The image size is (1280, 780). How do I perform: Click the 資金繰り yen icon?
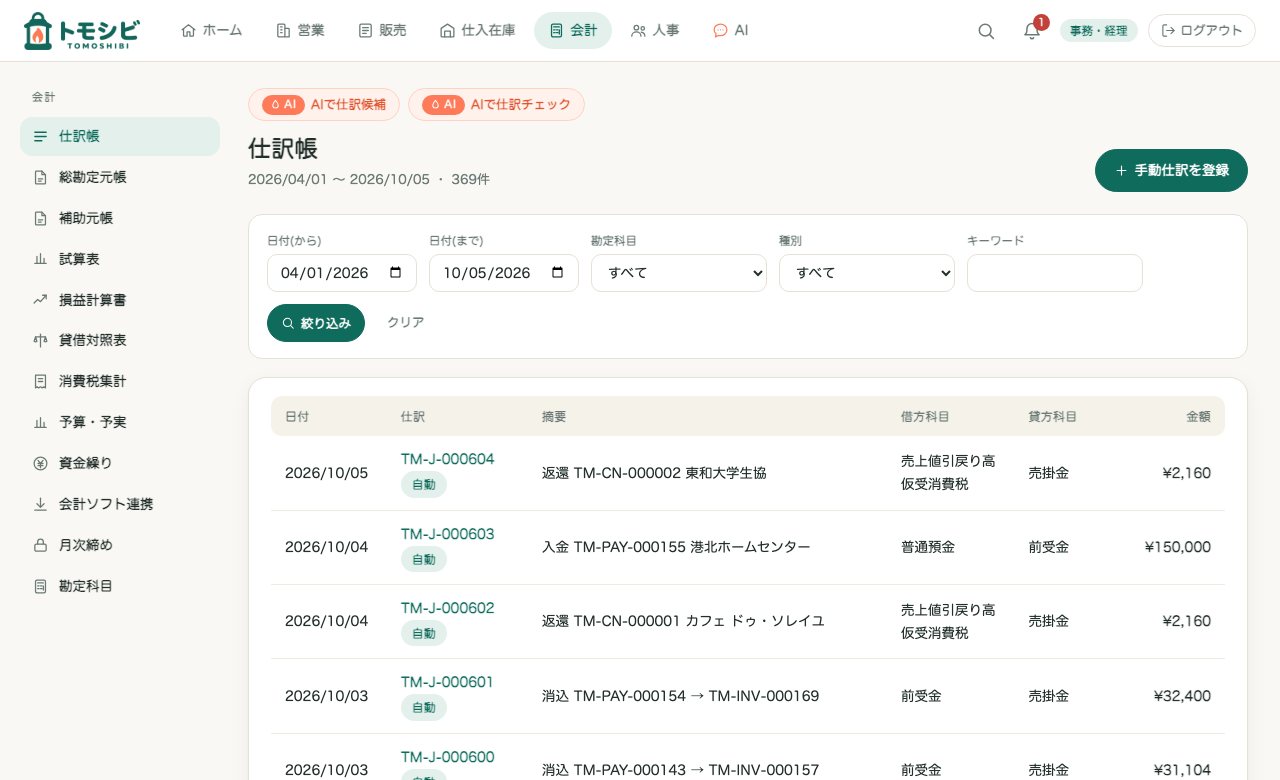pos(41,463)
